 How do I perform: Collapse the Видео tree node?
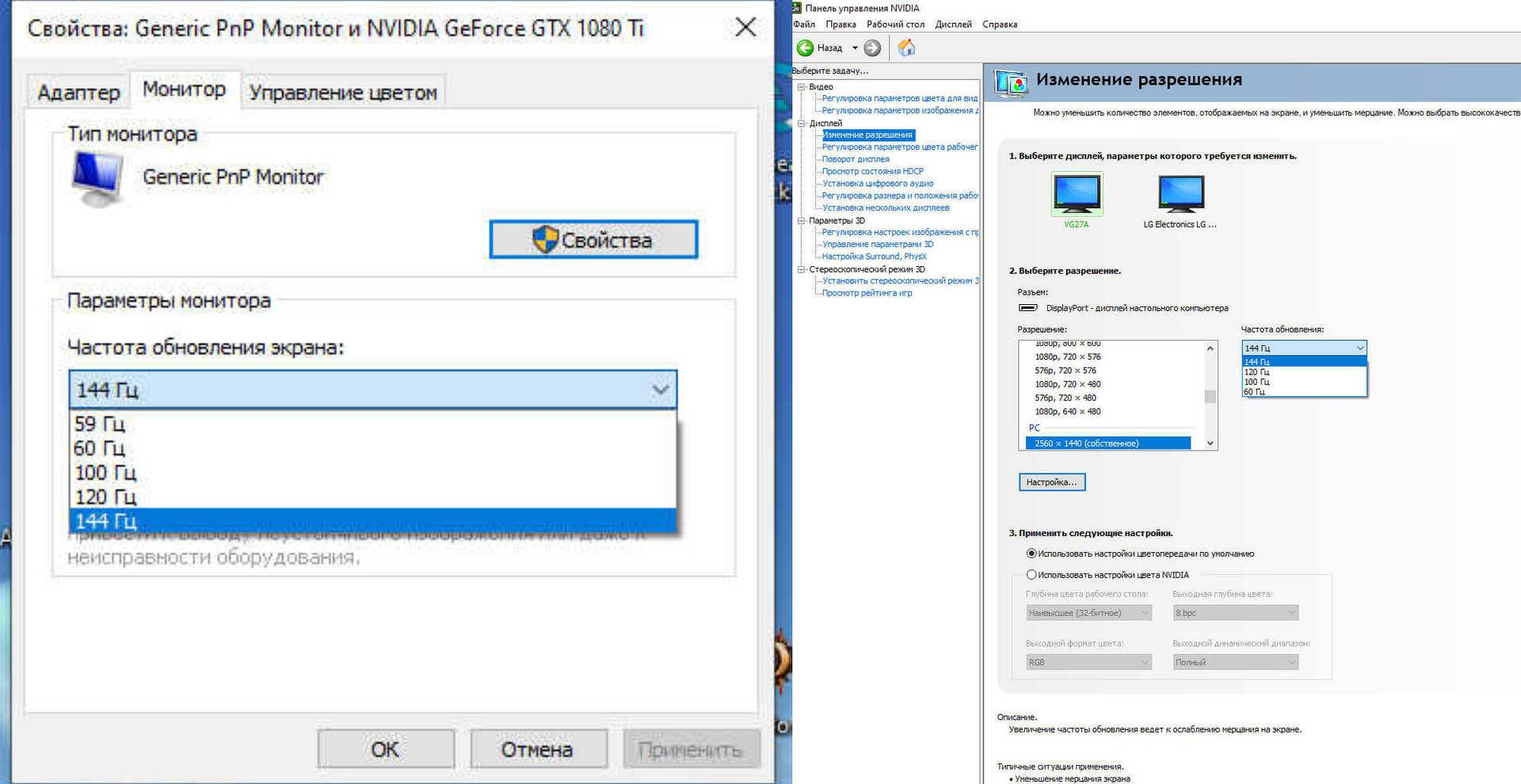(x=801, y=87)
